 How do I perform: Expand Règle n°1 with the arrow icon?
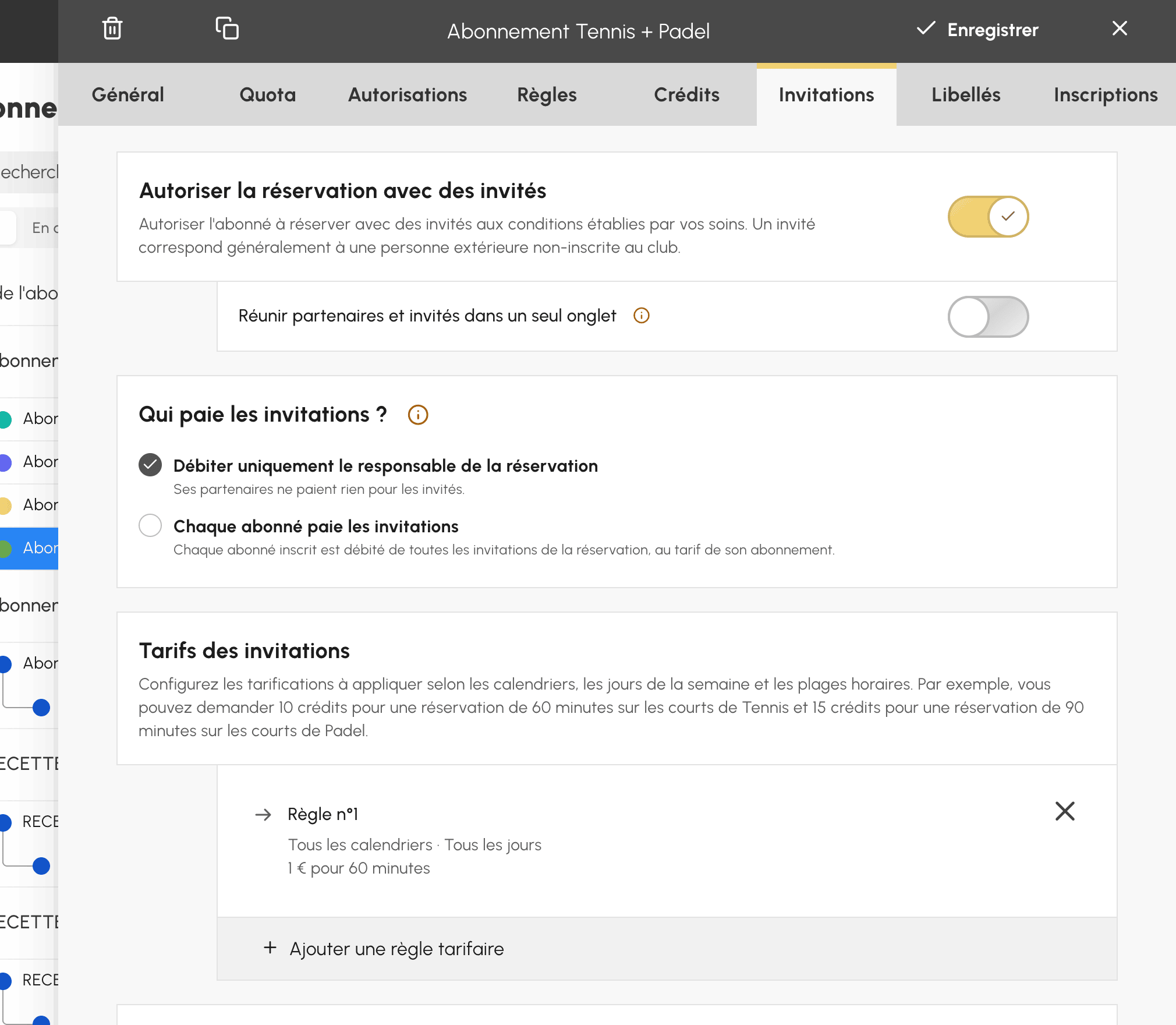(x=263, y=814)
